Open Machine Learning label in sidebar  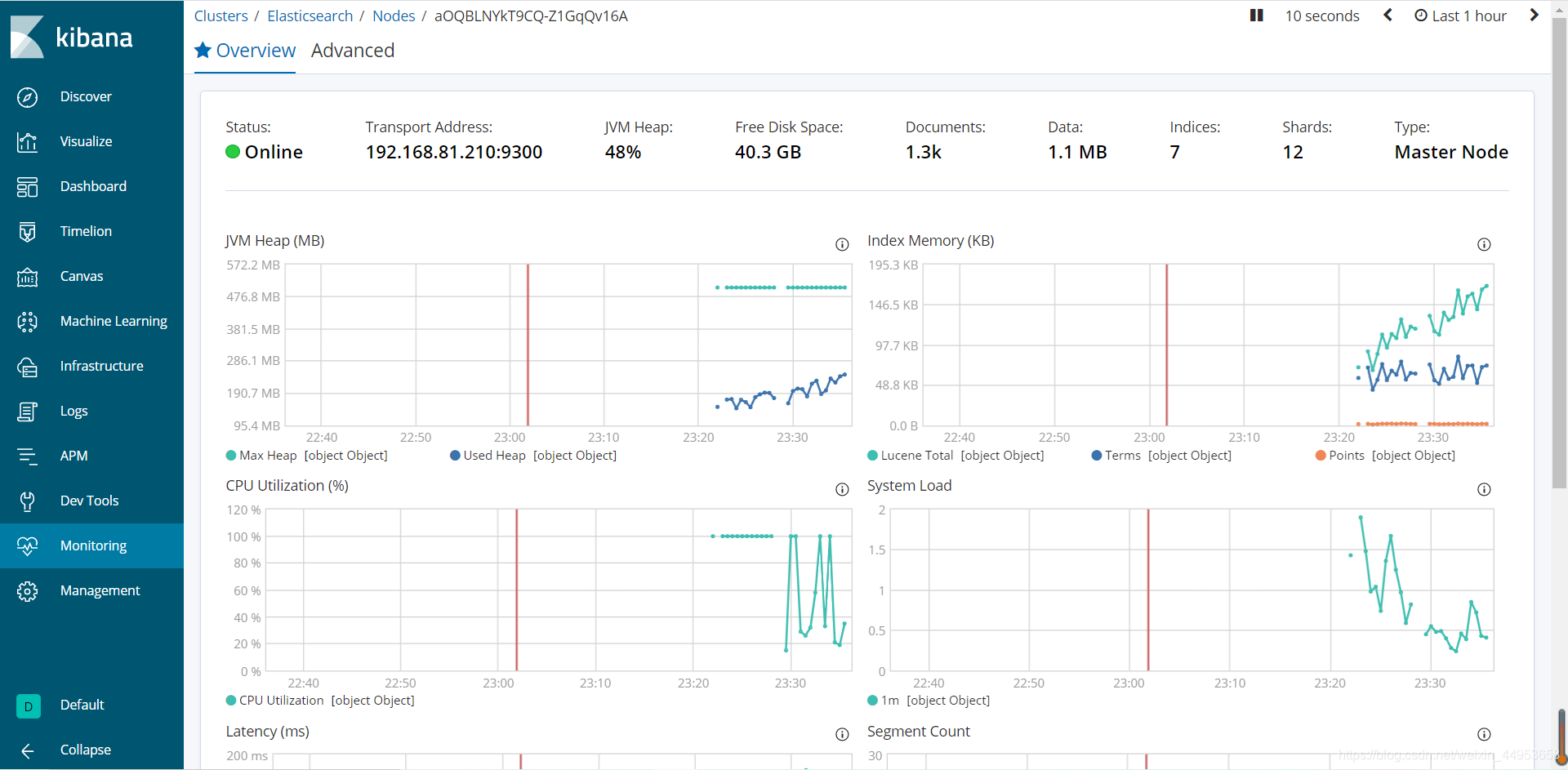114,322
